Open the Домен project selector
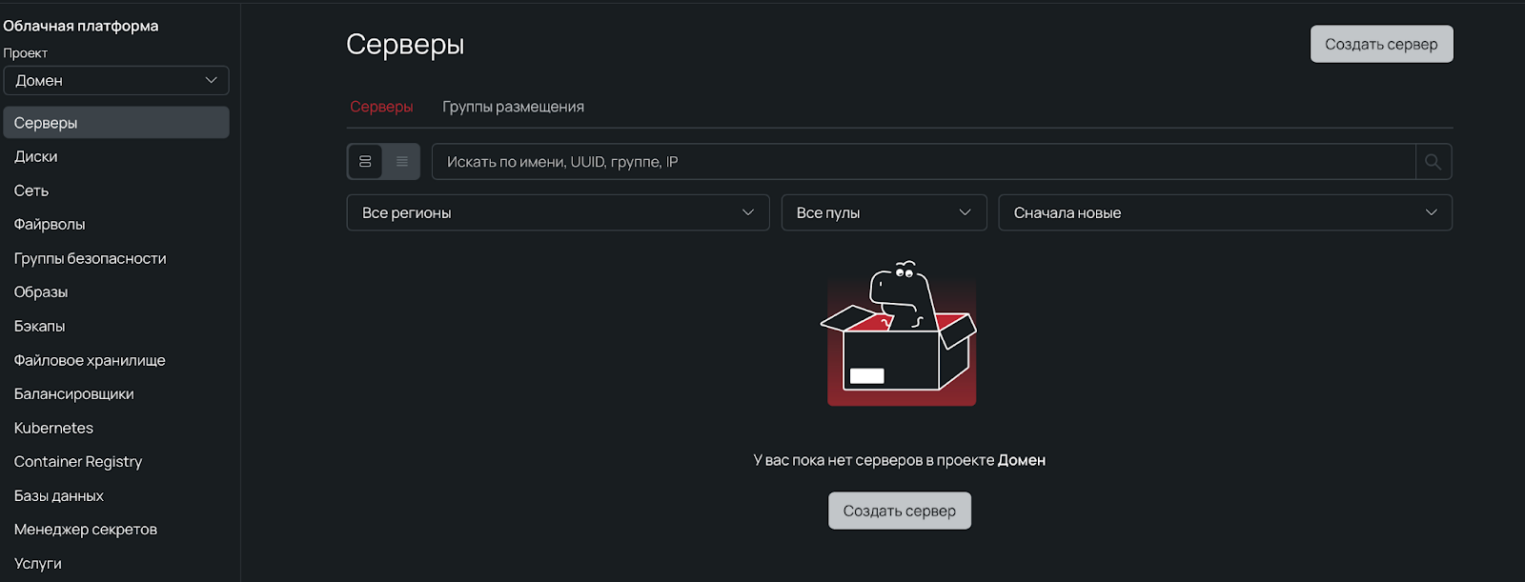This screenshot has width=1525, height=582. pos(116,80)
